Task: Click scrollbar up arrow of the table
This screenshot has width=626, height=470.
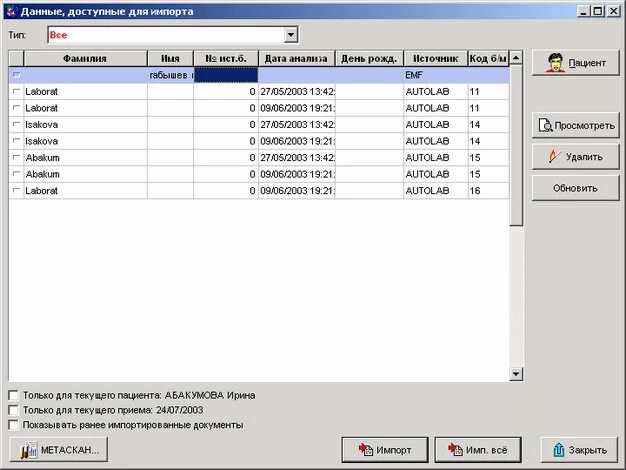Action: coord(516,58)
